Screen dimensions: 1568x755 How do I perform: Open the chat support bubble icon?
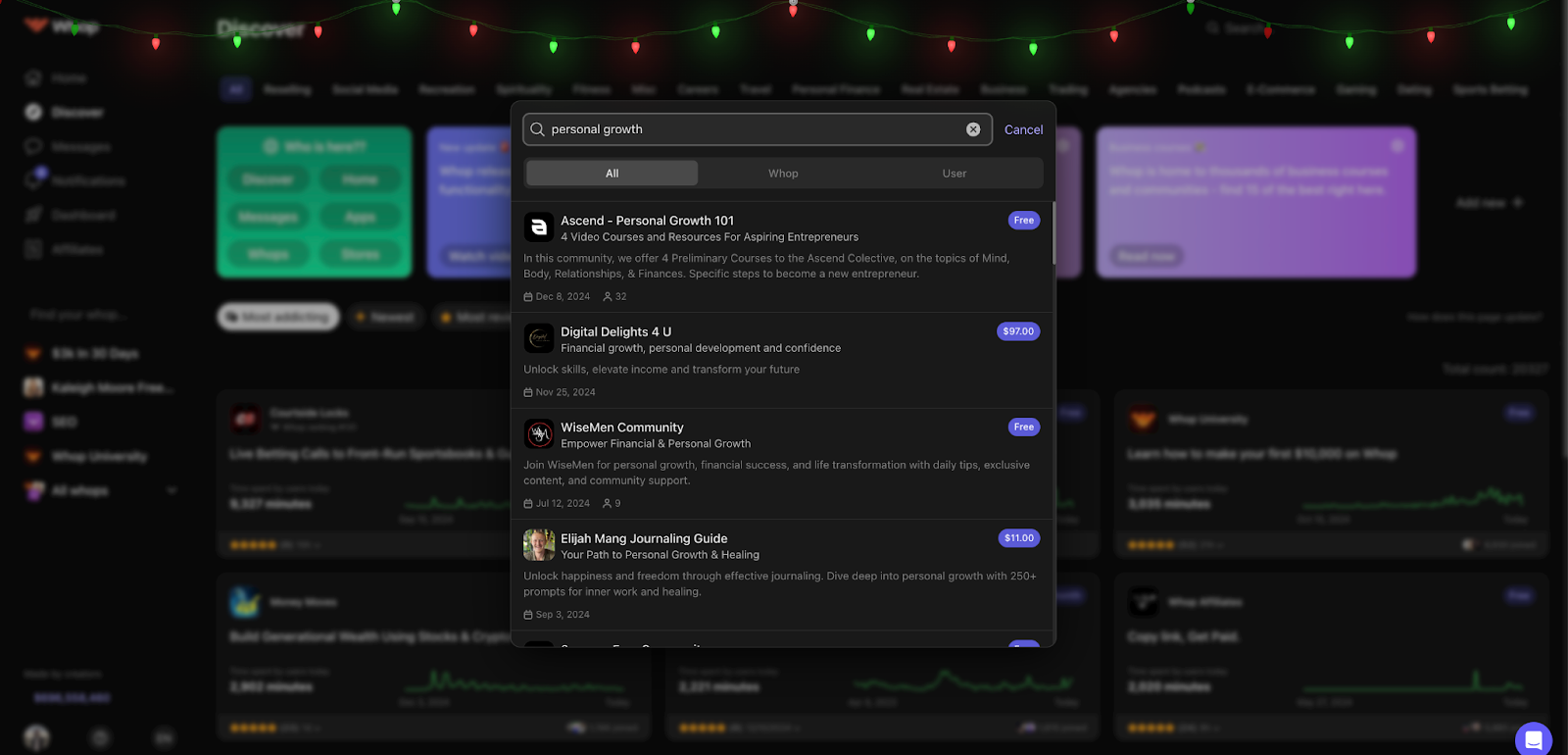click(x=1534, y=739)
